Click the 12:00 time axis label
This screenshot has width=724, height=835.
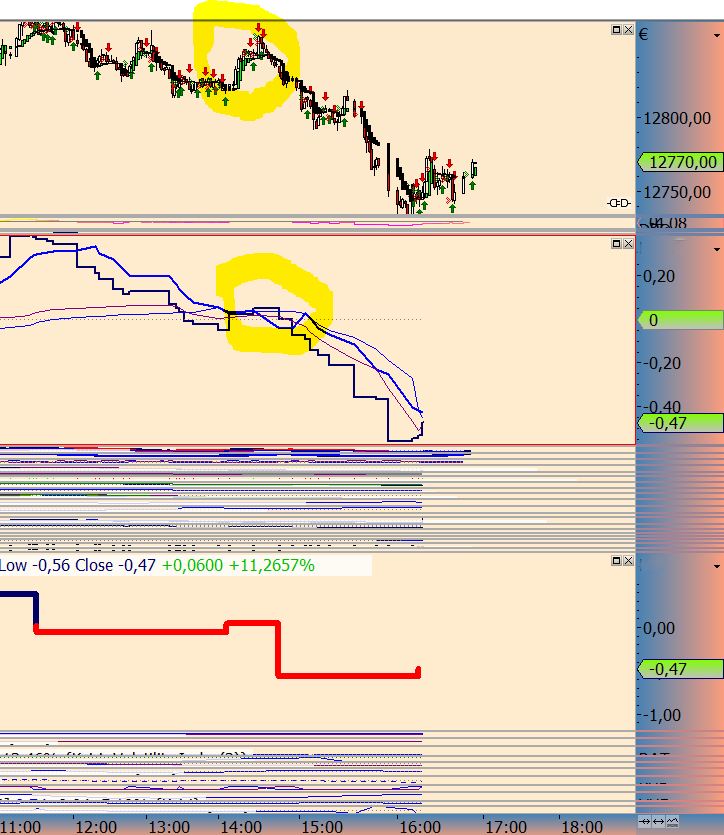click(x=96, y=827)
